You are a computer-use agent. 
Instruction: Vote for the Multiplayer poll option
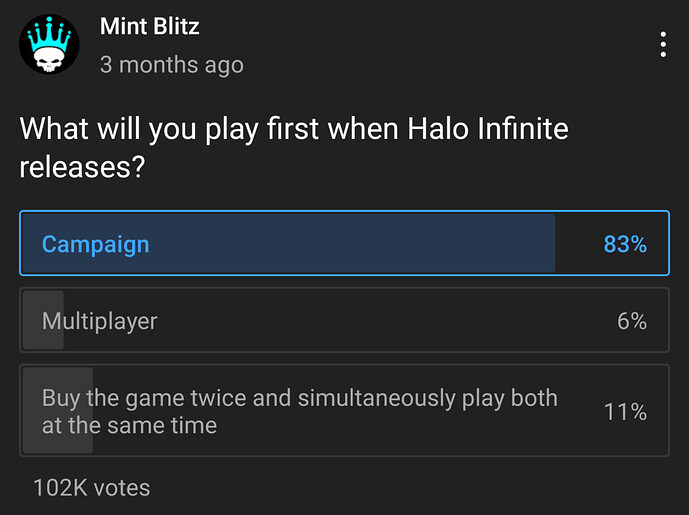point(344,320)
